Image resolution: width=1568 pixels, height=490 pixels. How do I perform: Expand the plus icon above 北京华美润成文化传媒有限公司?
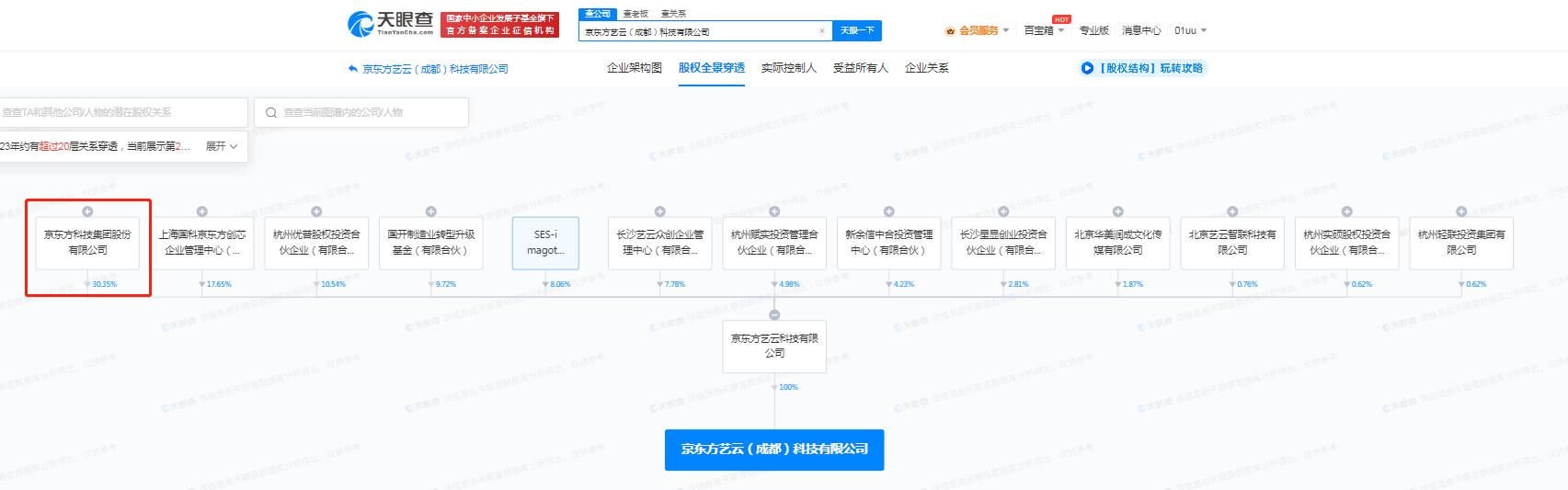coord(1117,211)
